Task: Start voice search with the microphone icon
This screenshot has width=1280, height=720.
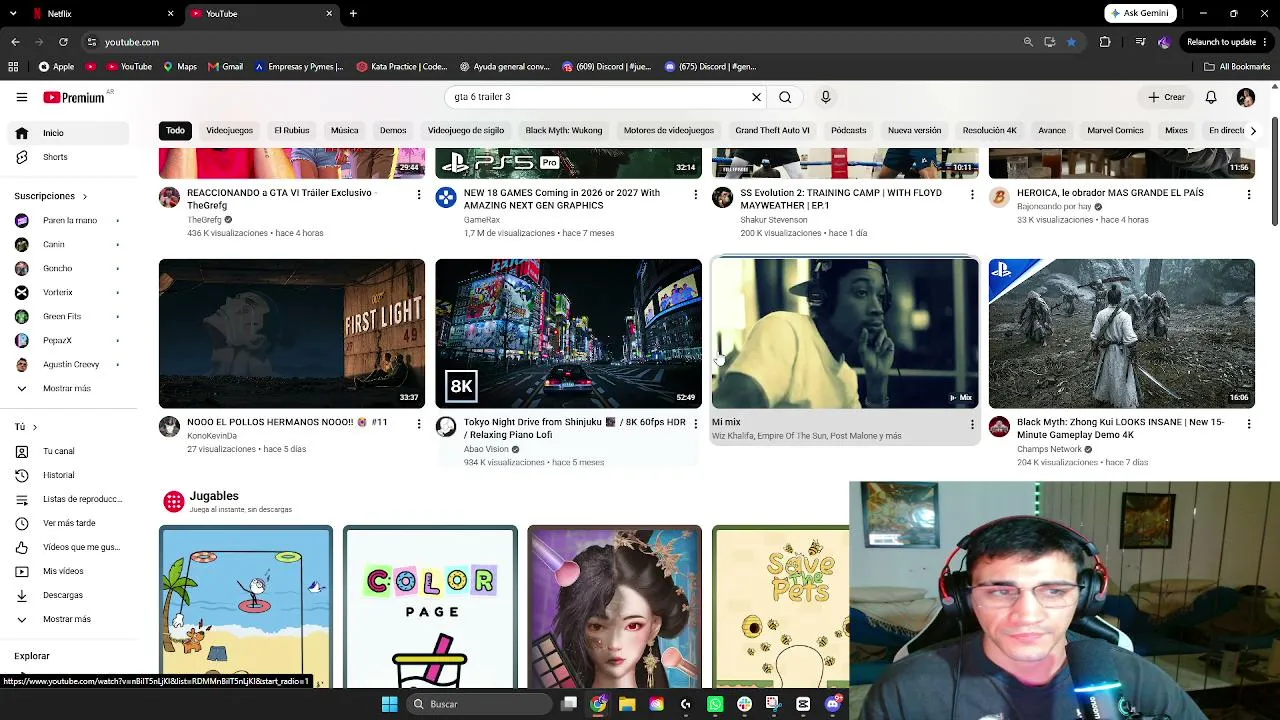Action: (x=825, y=97)
